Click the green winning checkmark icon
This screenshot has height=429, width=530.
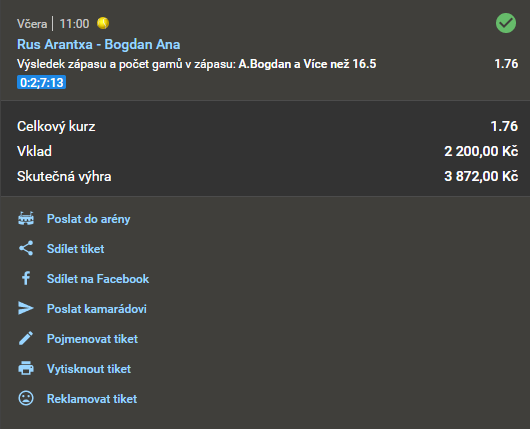pyautogui.click(x=506, y=23)
